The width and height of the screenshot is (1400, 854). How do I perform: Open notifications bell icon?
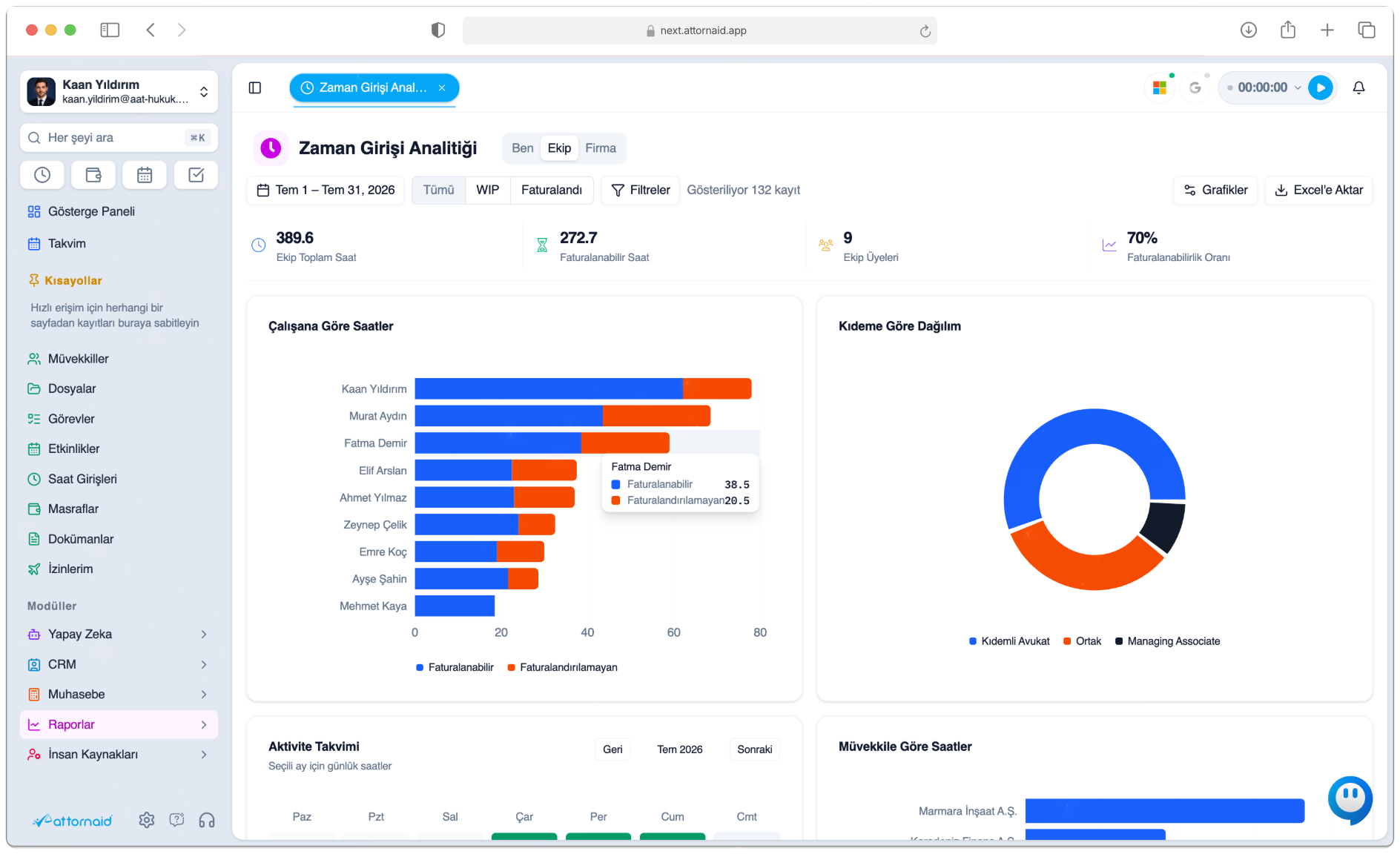point(1358,87)
